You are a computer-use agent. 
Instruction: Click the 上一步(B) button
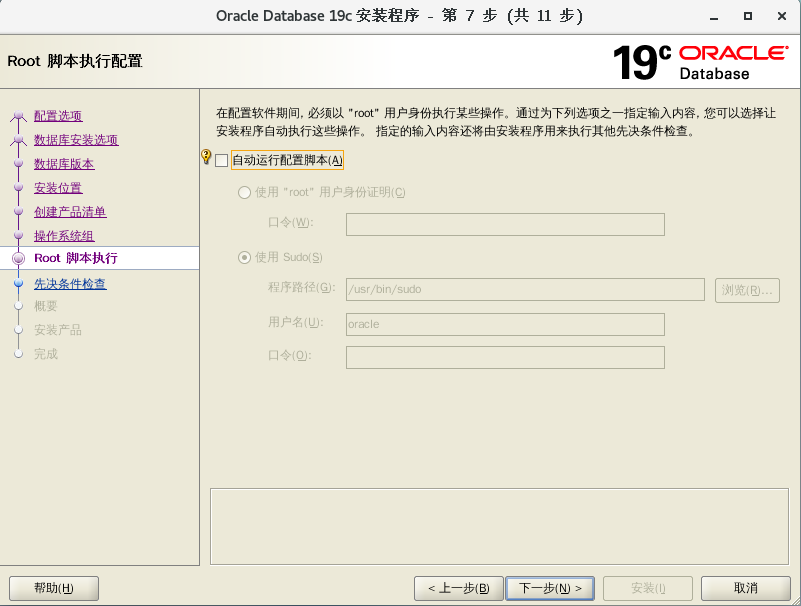[458, 588]
